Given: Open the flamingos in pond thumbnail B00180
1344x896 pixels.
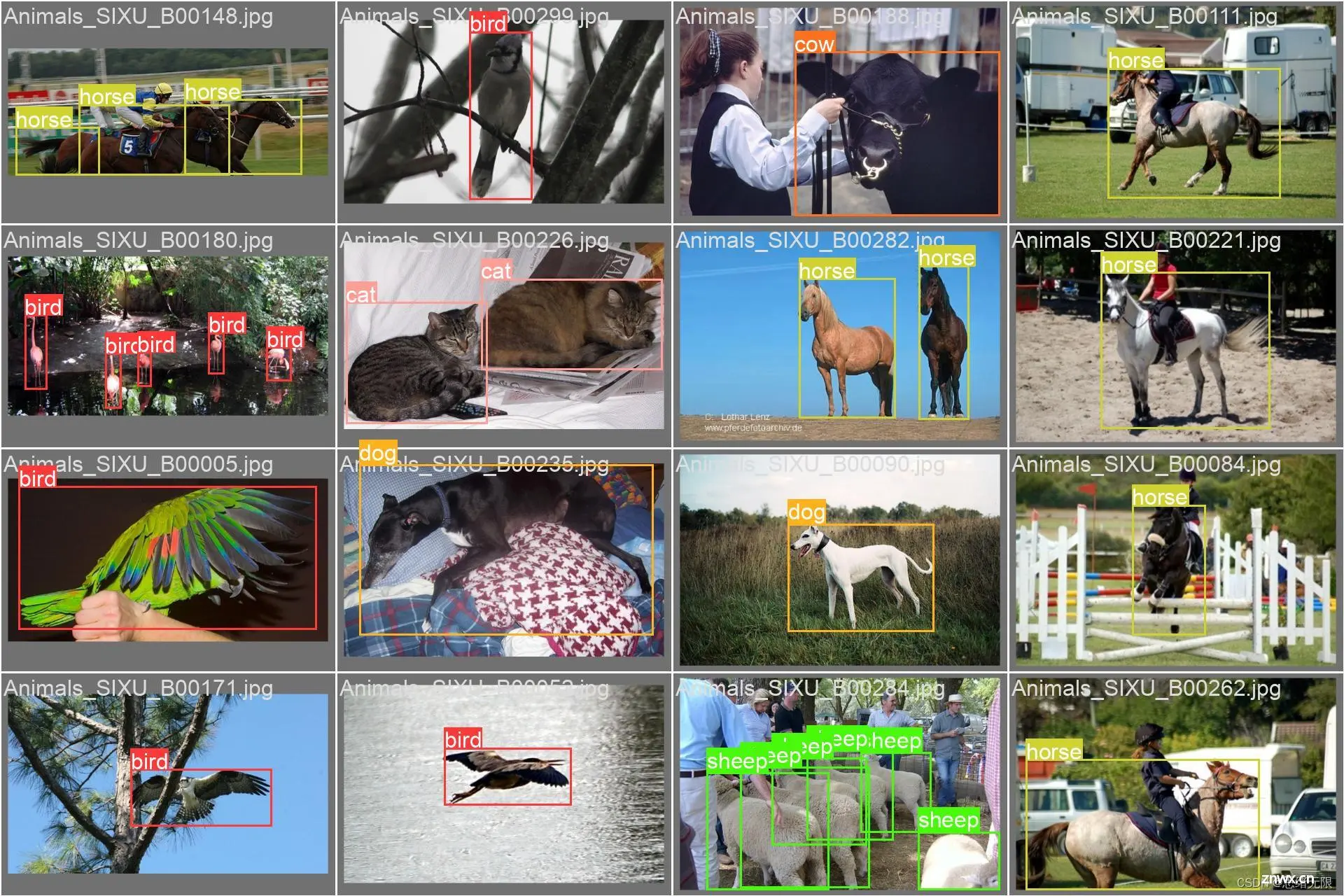Looking at the screenshot, I should pos(168,336).
